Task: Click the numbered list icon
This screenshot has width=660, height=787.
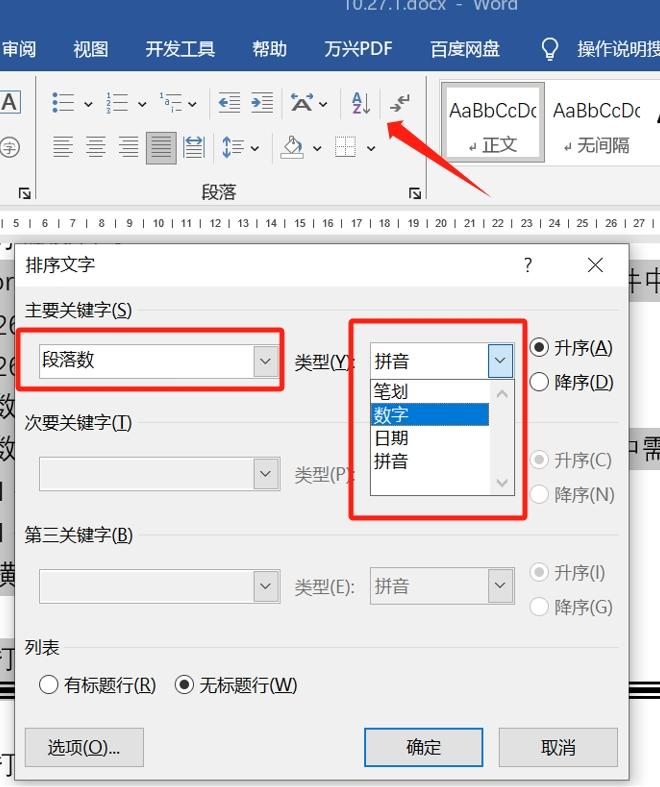Action: 117,103
